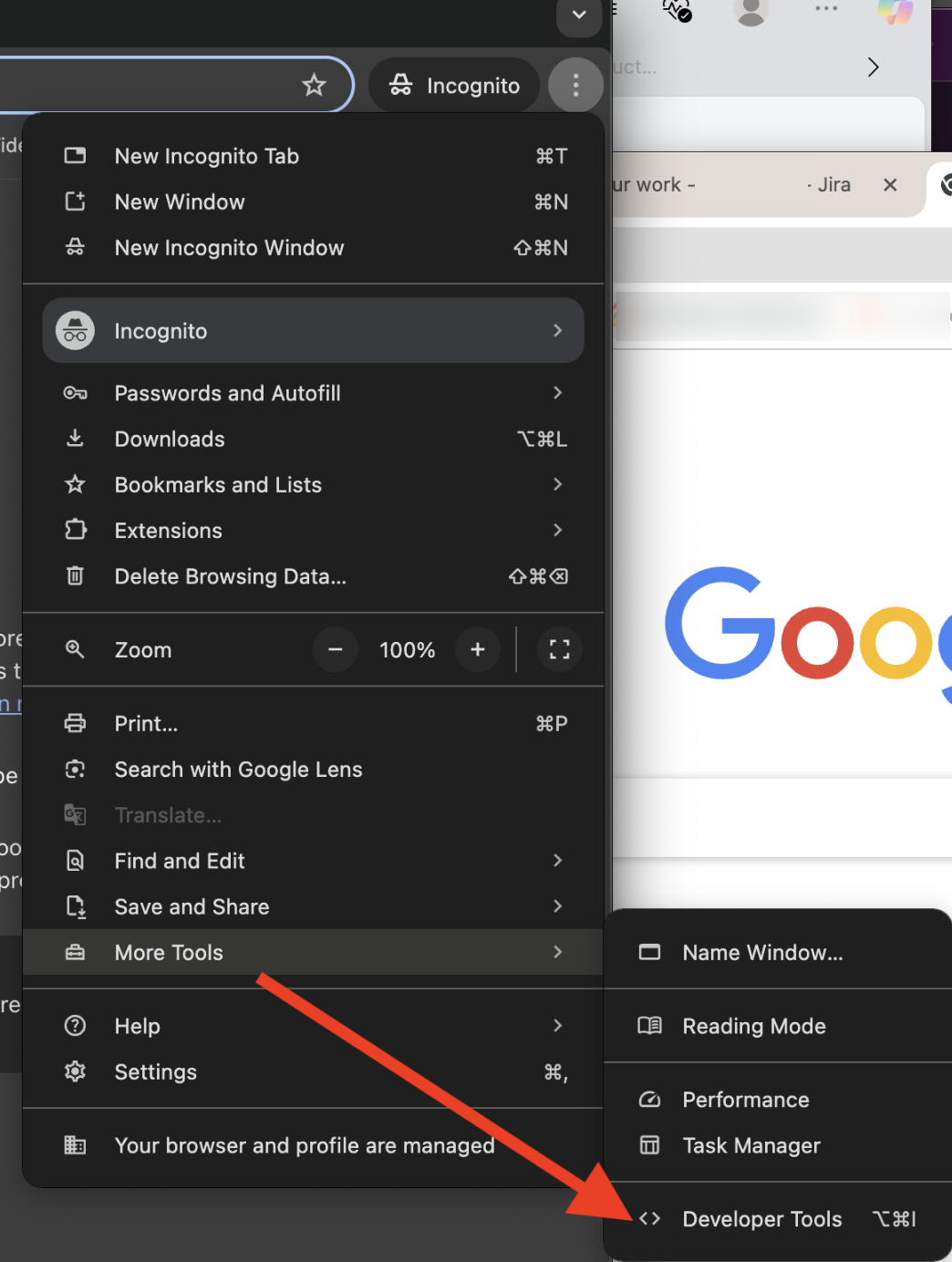Expand the Incognito profile submenu

pos(557,331)
